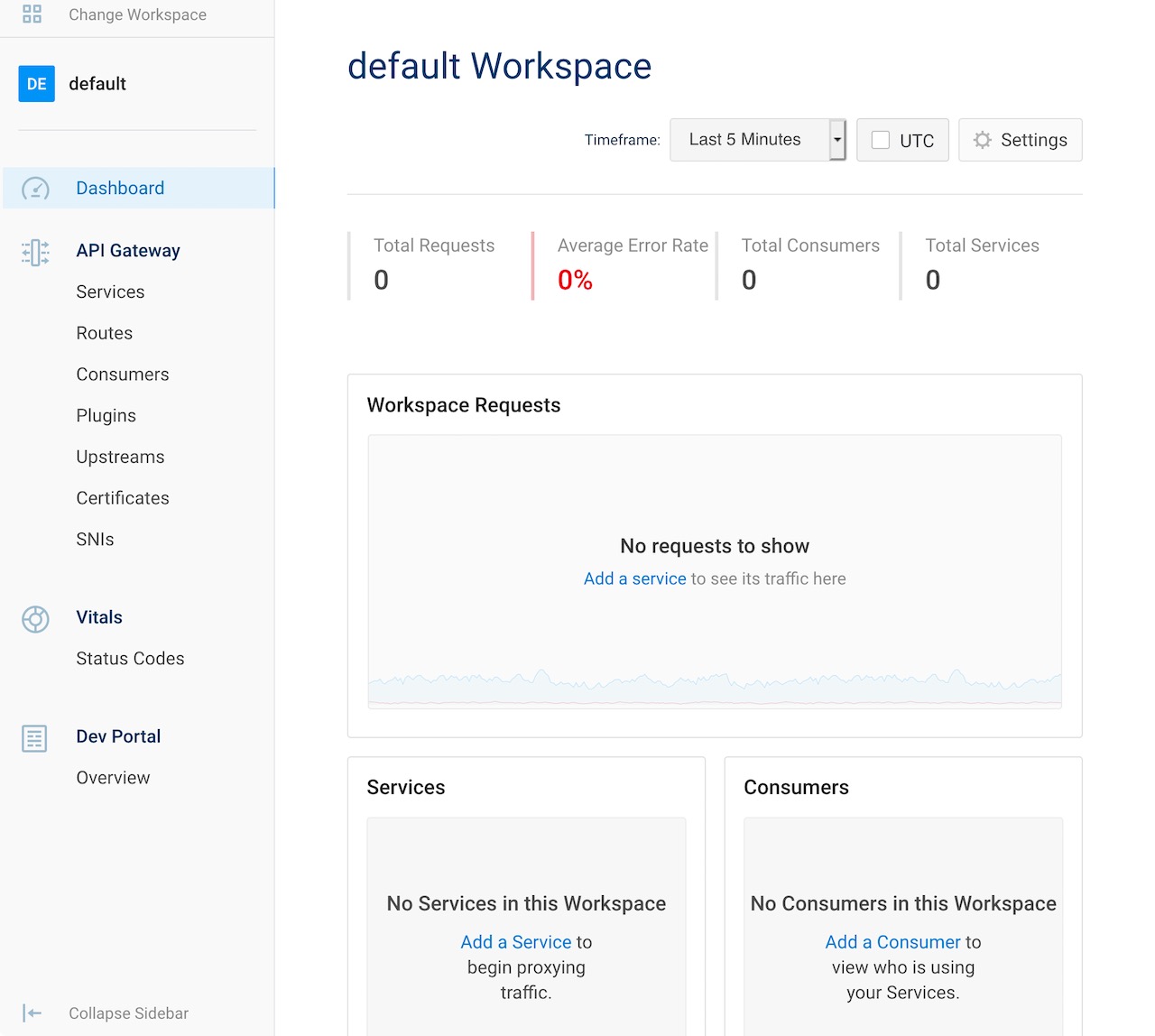The height and width of the screenshot is (1036, 1155).
Task: Click the 'Add a Consumer' link
Action: click(892, 942)
